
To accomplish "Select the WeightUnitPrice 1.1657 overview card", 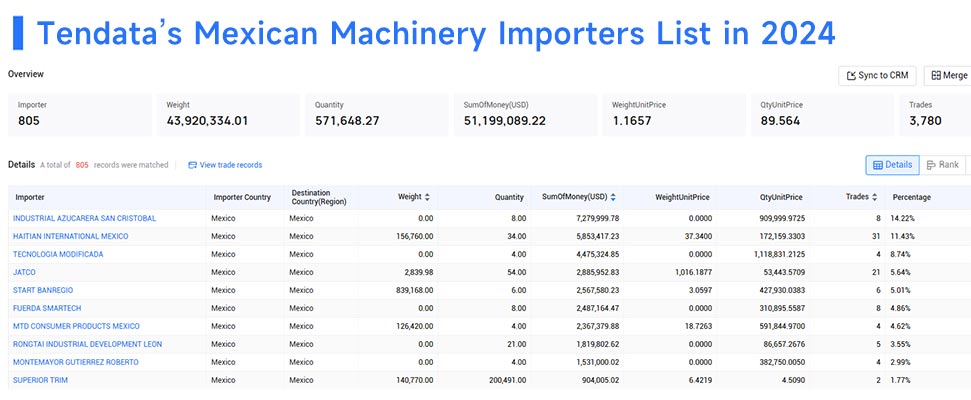I will [x=674, y=115].
